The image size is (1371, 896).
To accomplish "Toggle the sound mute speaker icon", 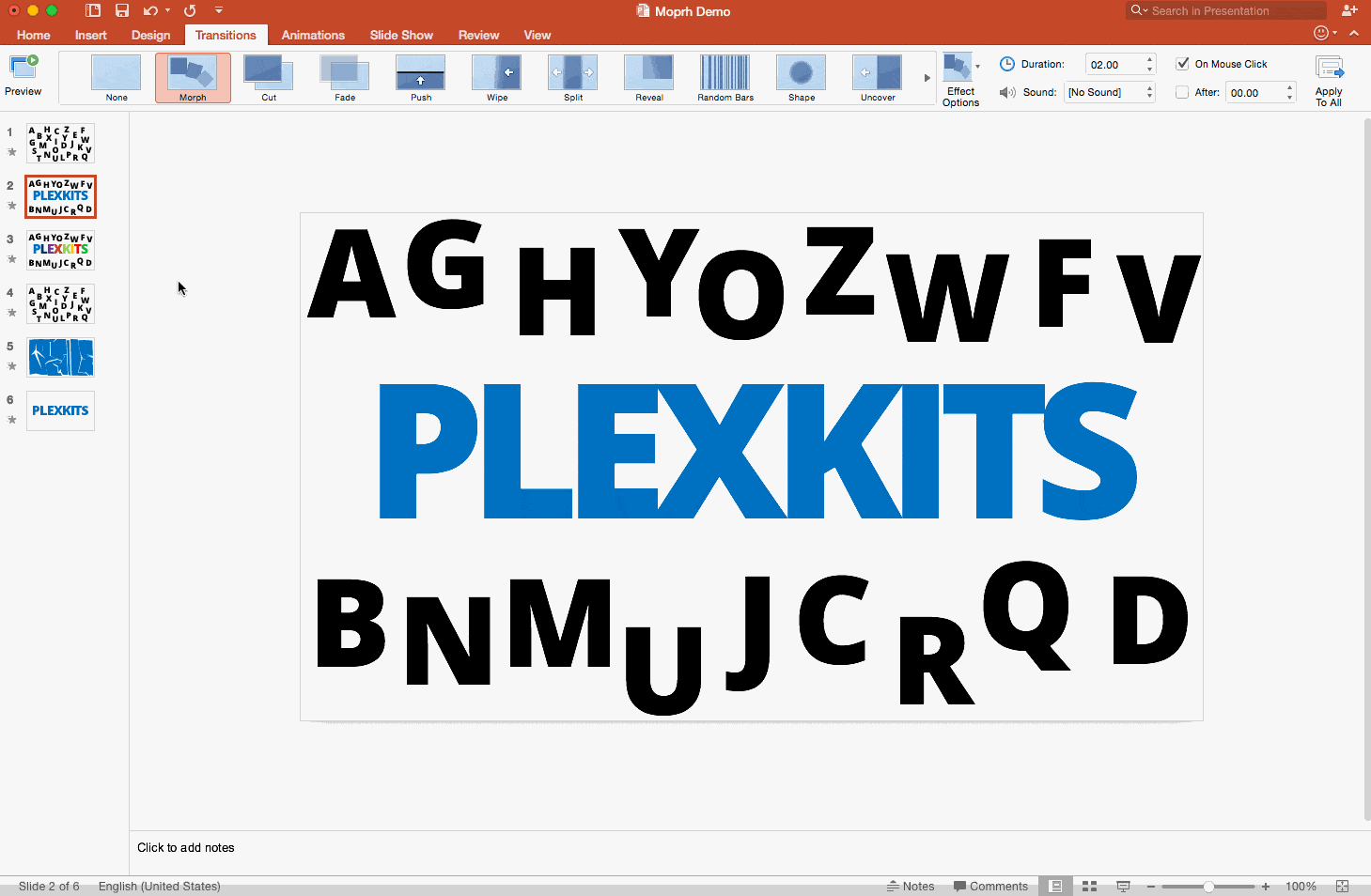I will [x=1006, y=92].
